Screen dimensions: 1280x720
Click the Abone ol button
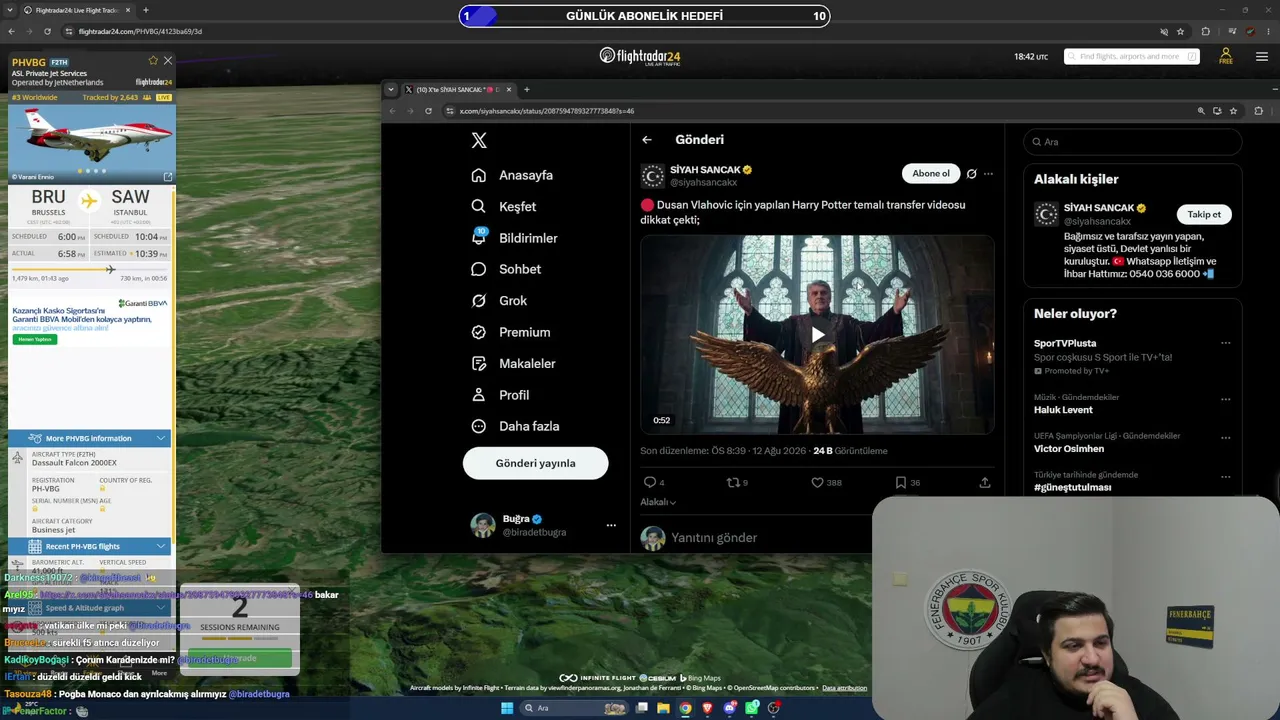(x=931, y=174)
